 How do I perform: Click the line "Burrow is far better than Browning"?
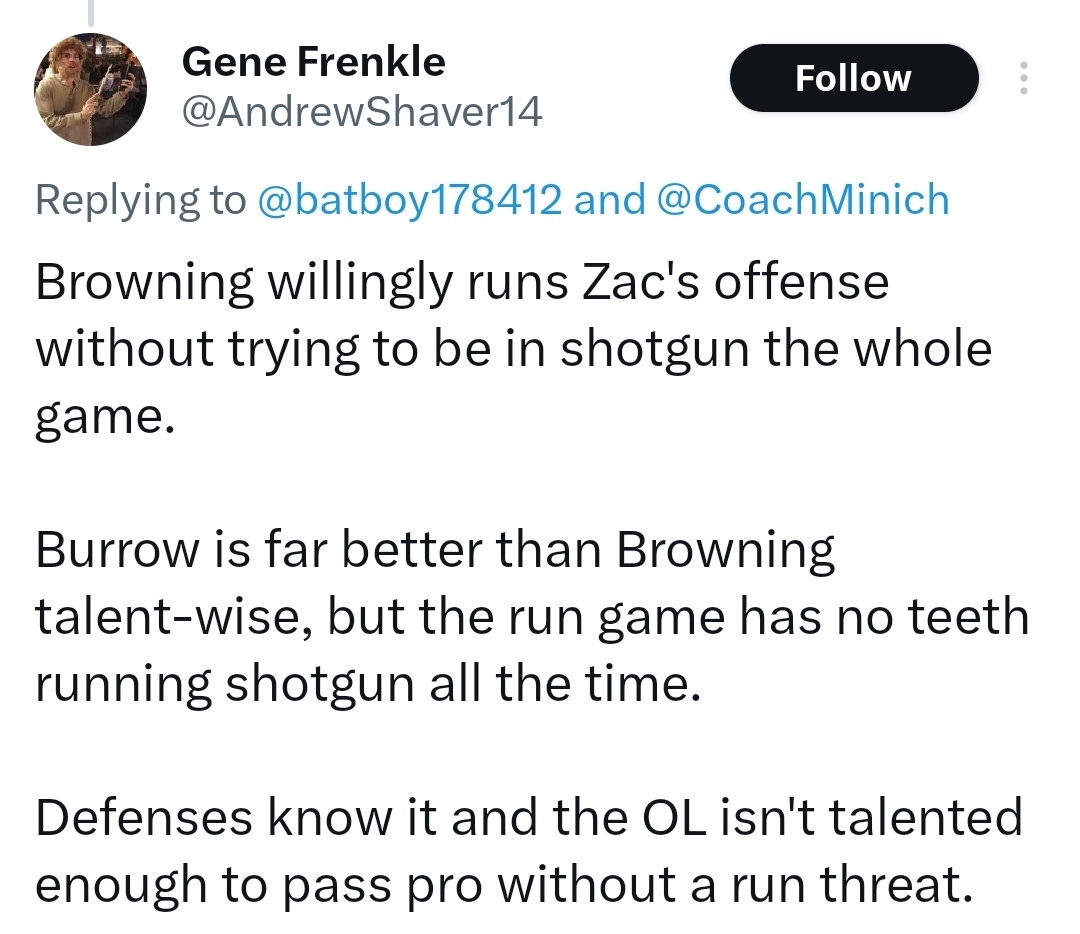[x=435, y=550]
